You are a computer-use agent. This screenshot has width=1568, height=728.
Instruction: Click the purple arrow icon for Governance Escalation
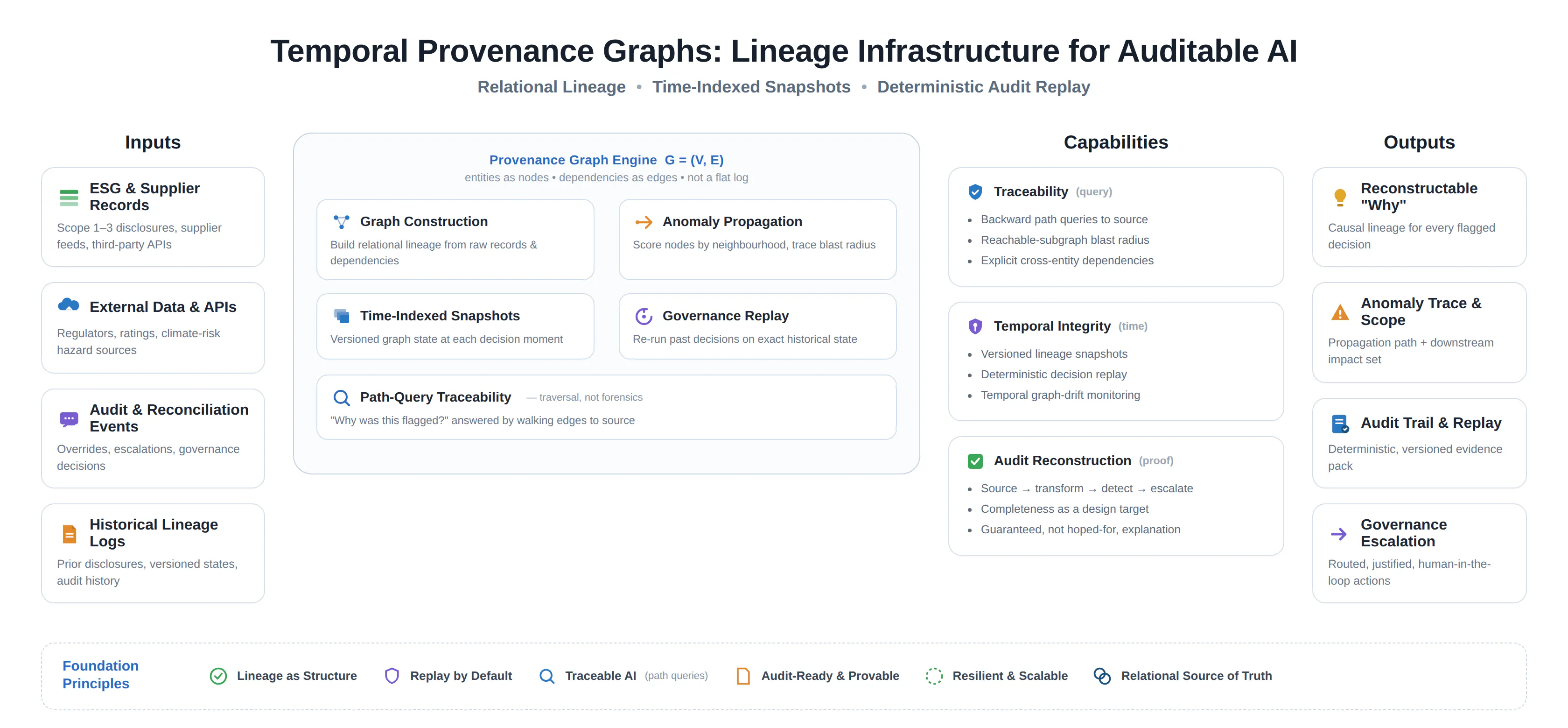tap(1339, 534)
